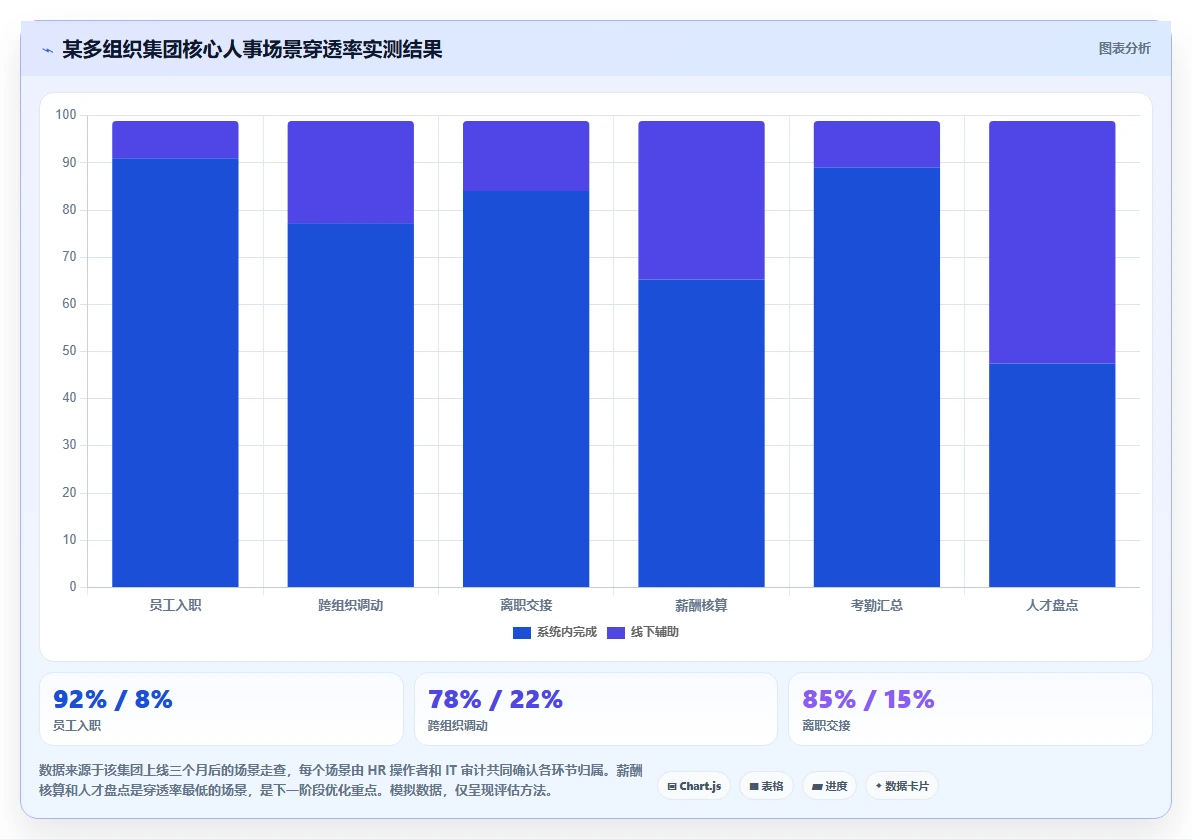Image resolution: width=1192 pixels, height=840 pixels.
Task: Click the icon in the 表格 tag
Action: 754,787
